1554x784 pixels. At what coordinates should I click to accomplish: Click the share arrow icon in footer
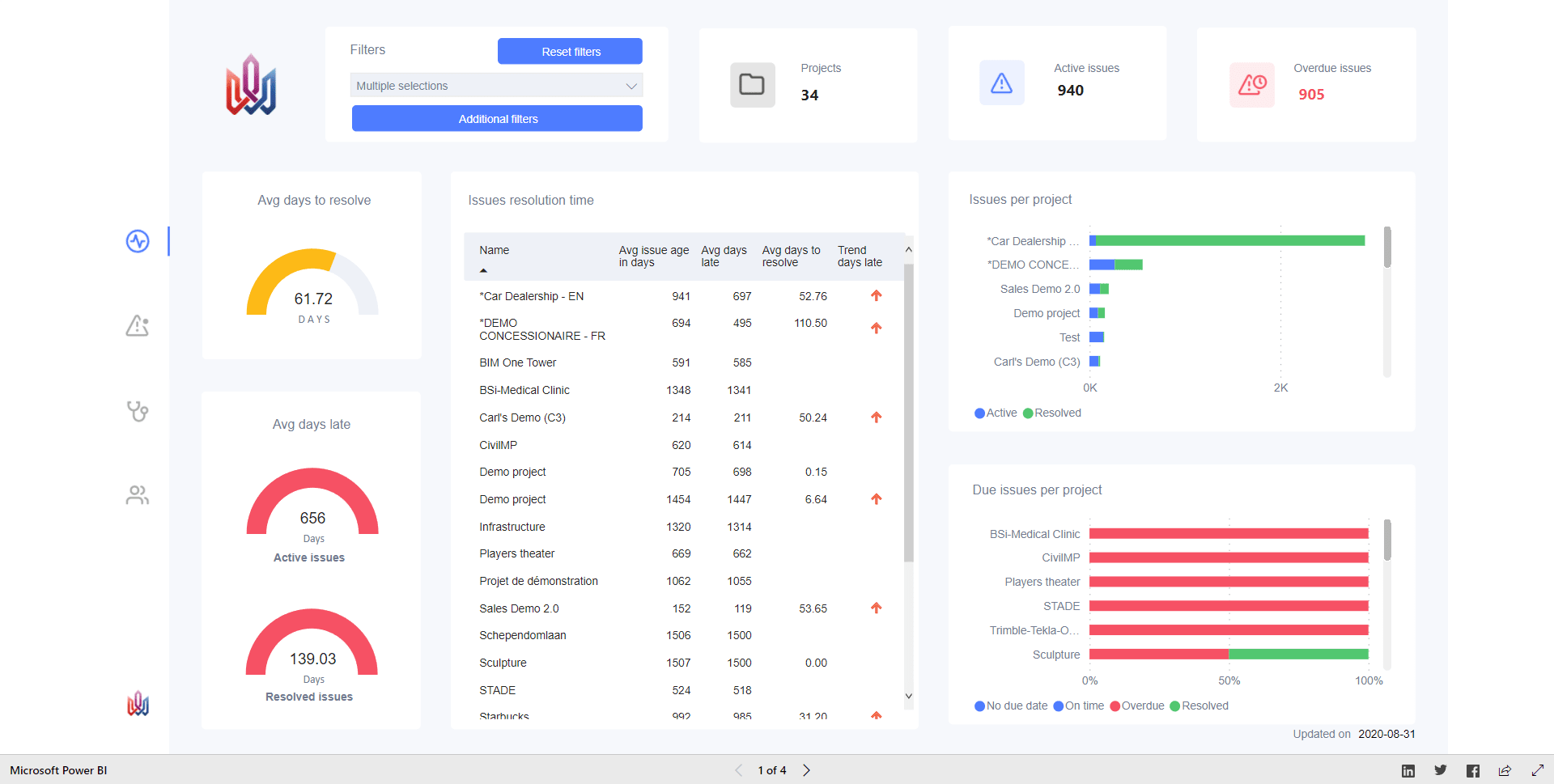1505,770
